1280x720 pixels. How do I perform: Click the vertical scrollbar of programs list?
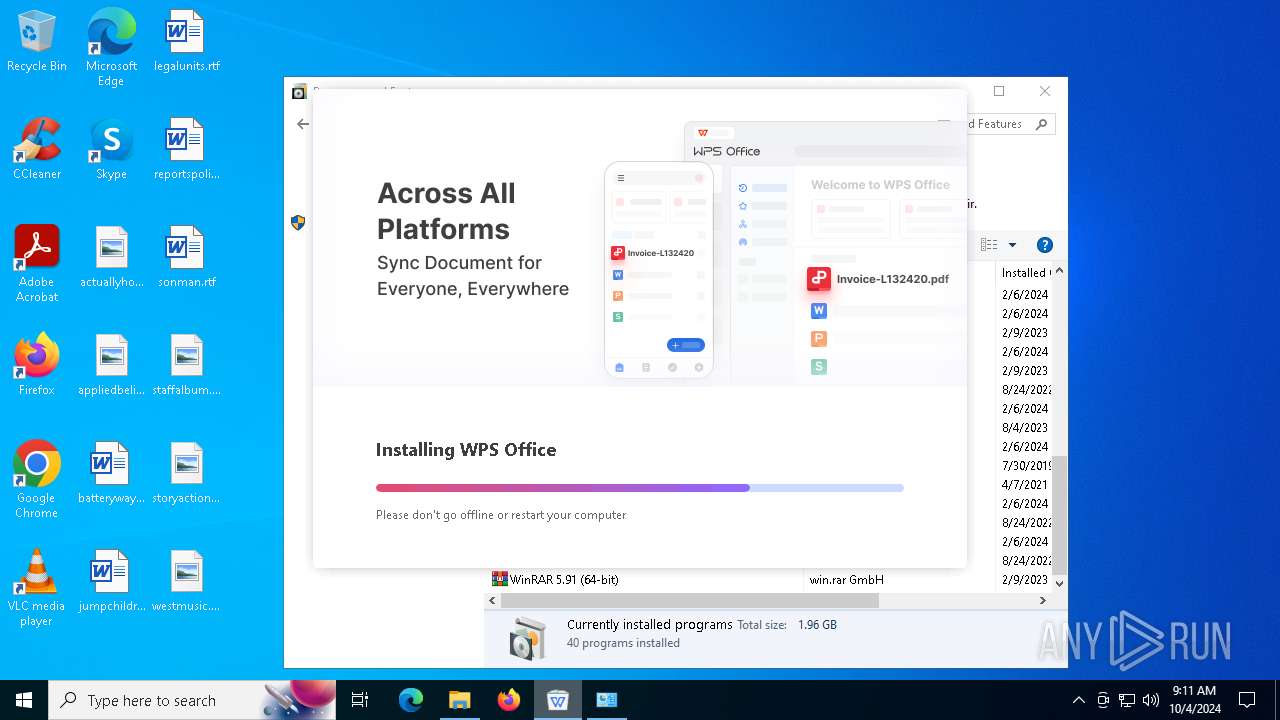(1060, 515)
